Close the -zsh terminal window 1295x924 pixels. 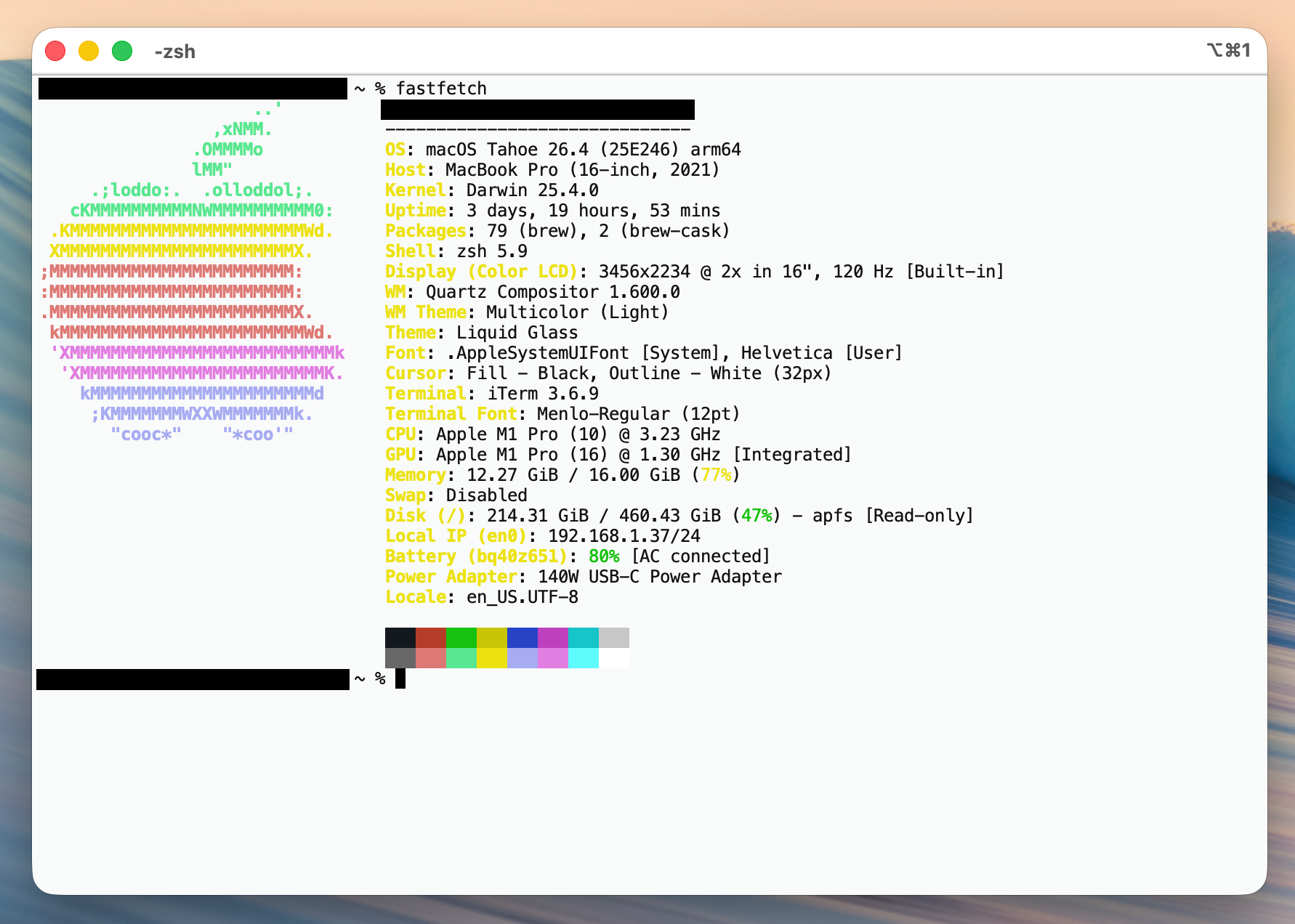55,51
